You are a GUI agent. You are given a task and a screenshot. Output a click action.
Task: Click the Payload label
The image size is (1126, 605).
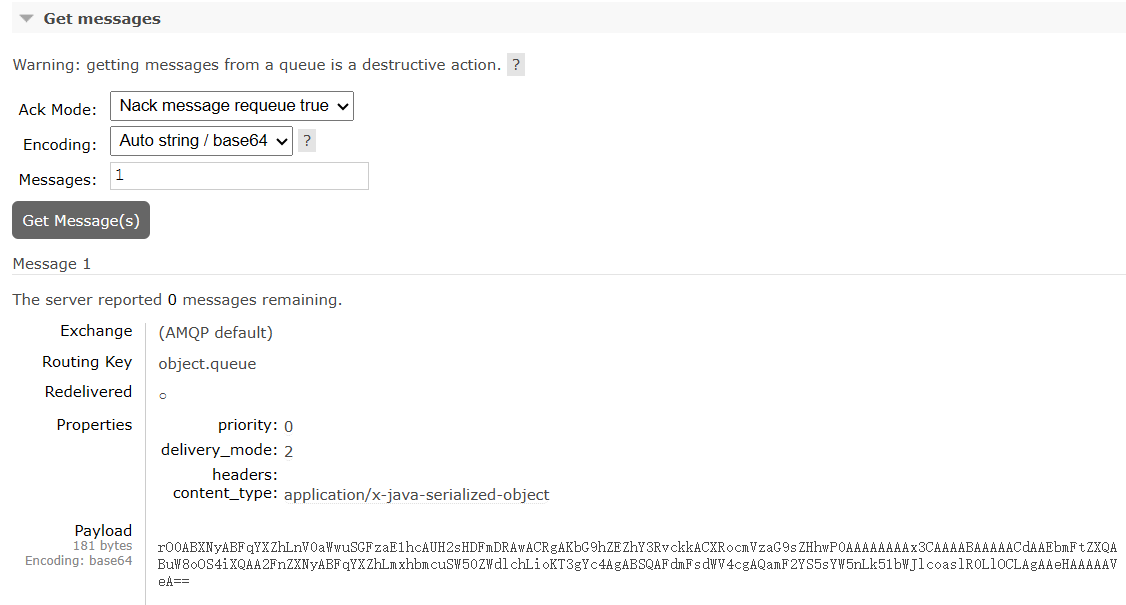tap(103, 531)
